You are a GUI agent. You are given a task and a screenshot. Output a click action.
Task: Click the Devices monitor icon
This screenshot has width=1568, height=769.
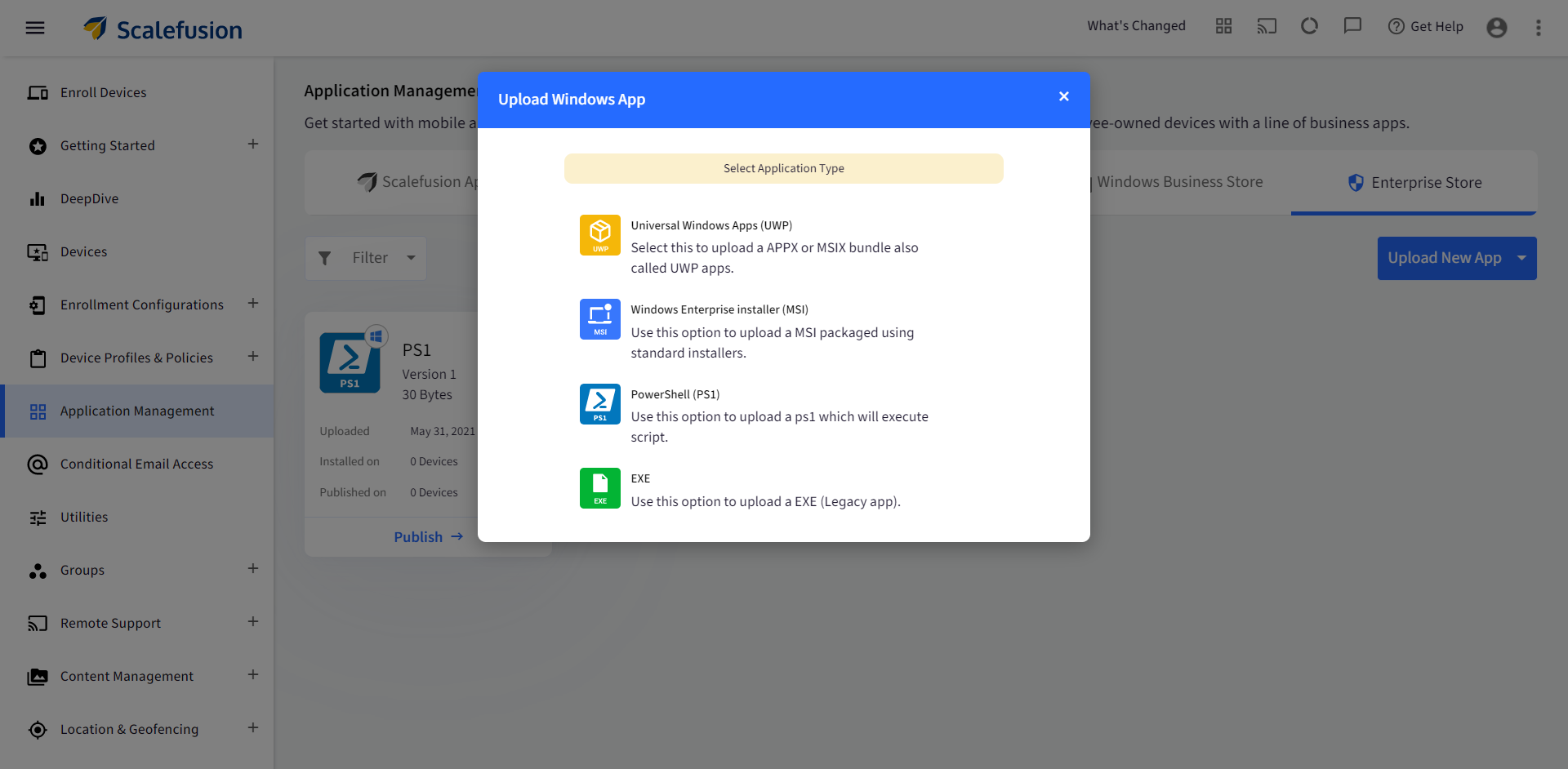(38, 252)
